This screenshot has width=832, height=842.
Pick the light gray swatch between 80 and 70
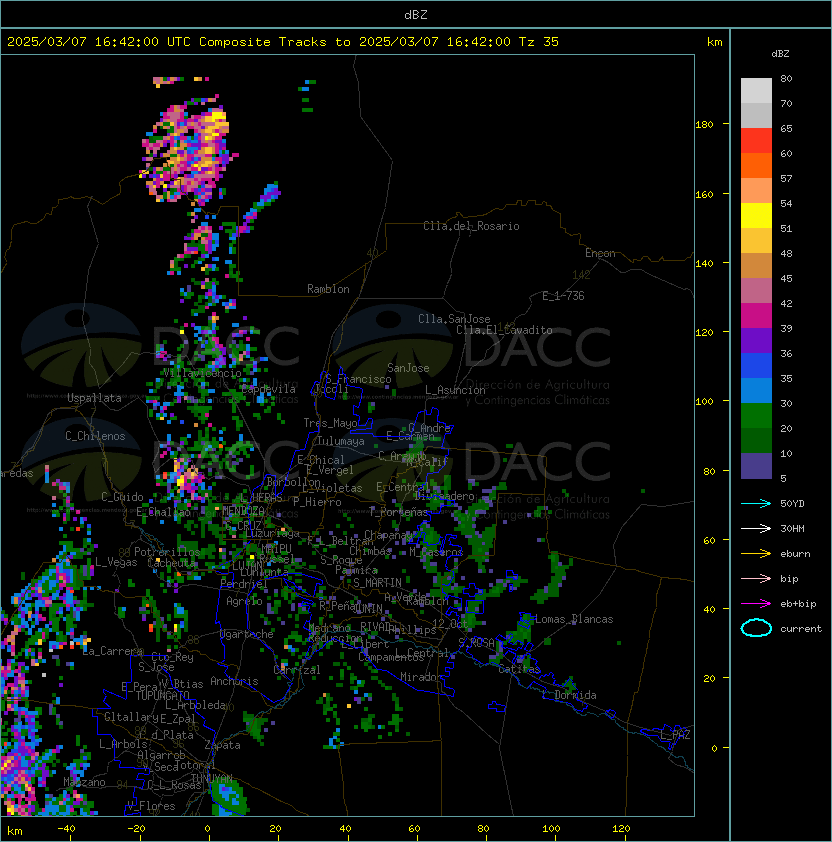pos(756,91)
